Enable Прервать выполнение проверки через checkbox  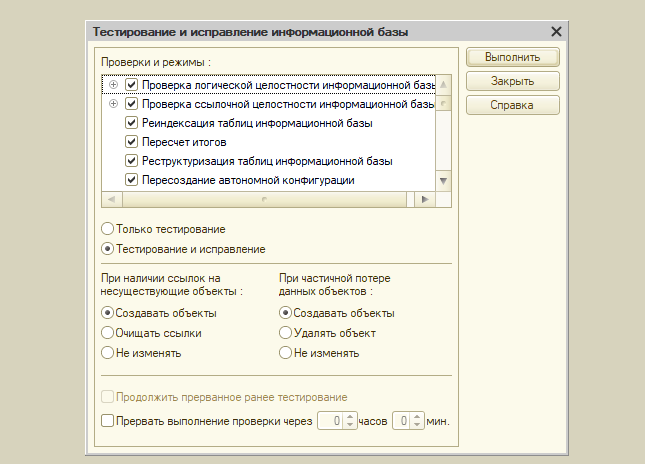108,421
